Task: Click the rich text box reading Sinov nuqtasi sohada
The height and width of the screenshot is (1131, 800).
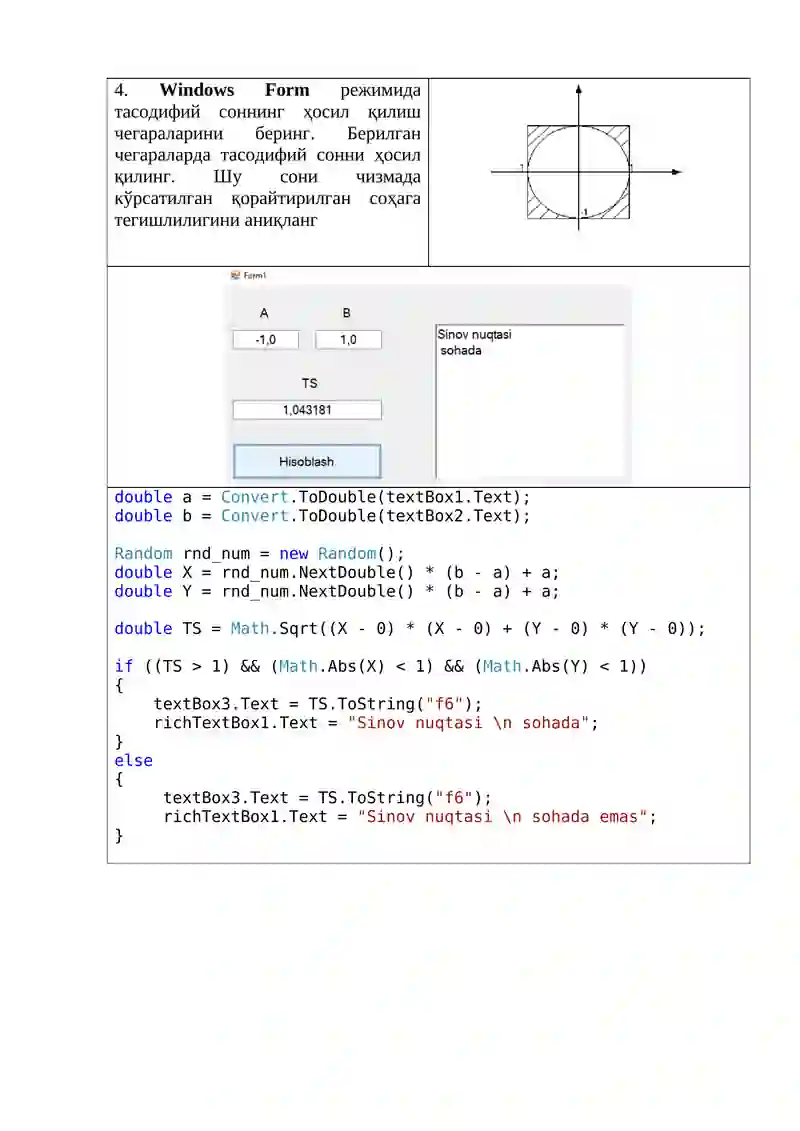Action: pos(530,401)
